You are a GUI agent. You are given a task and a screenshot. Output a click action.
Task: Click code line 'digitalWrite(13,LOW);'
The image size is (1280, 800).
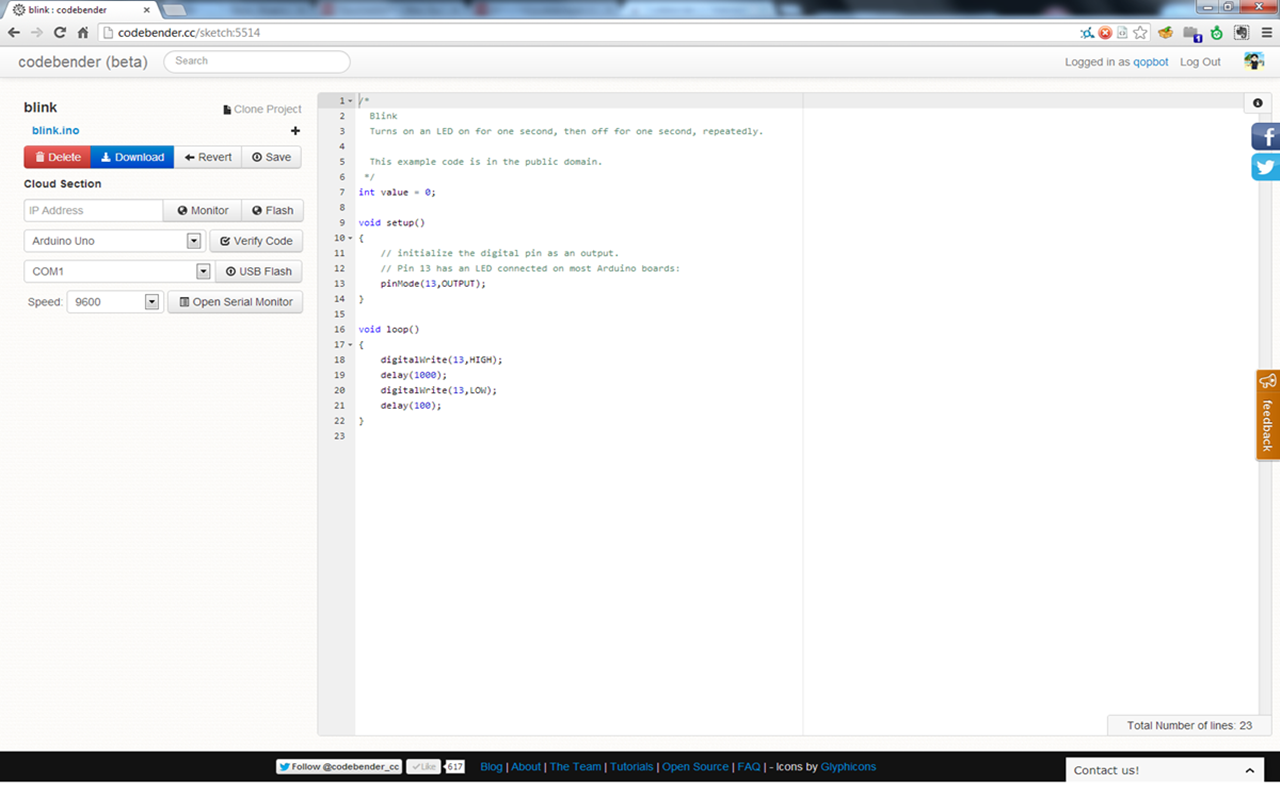pyautogui.click(x=438, y=390)
